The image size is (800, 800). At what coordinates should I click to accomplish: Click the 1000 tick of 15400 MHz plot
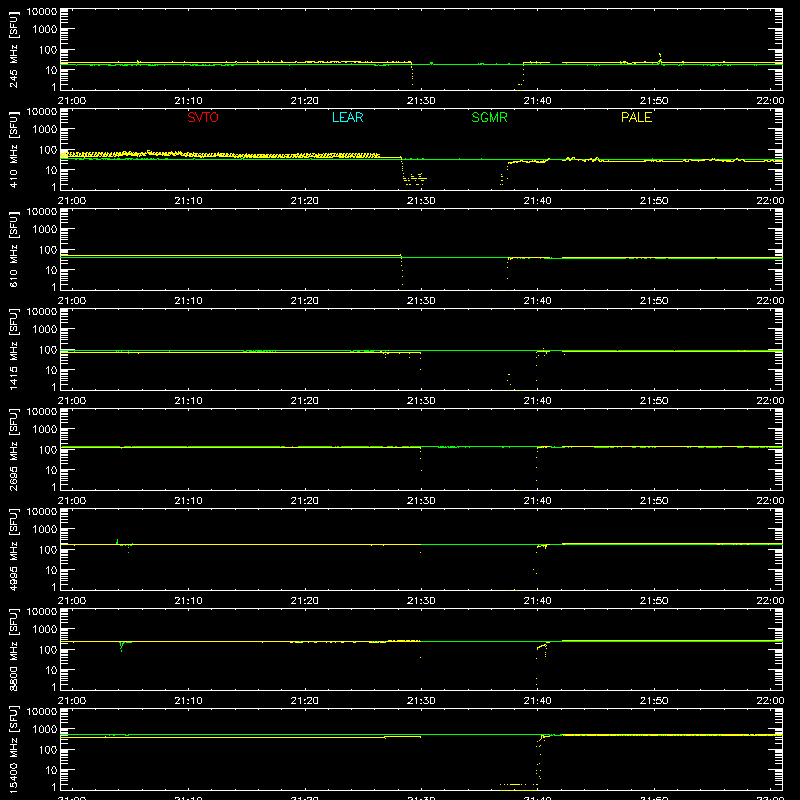click(45, 729)
